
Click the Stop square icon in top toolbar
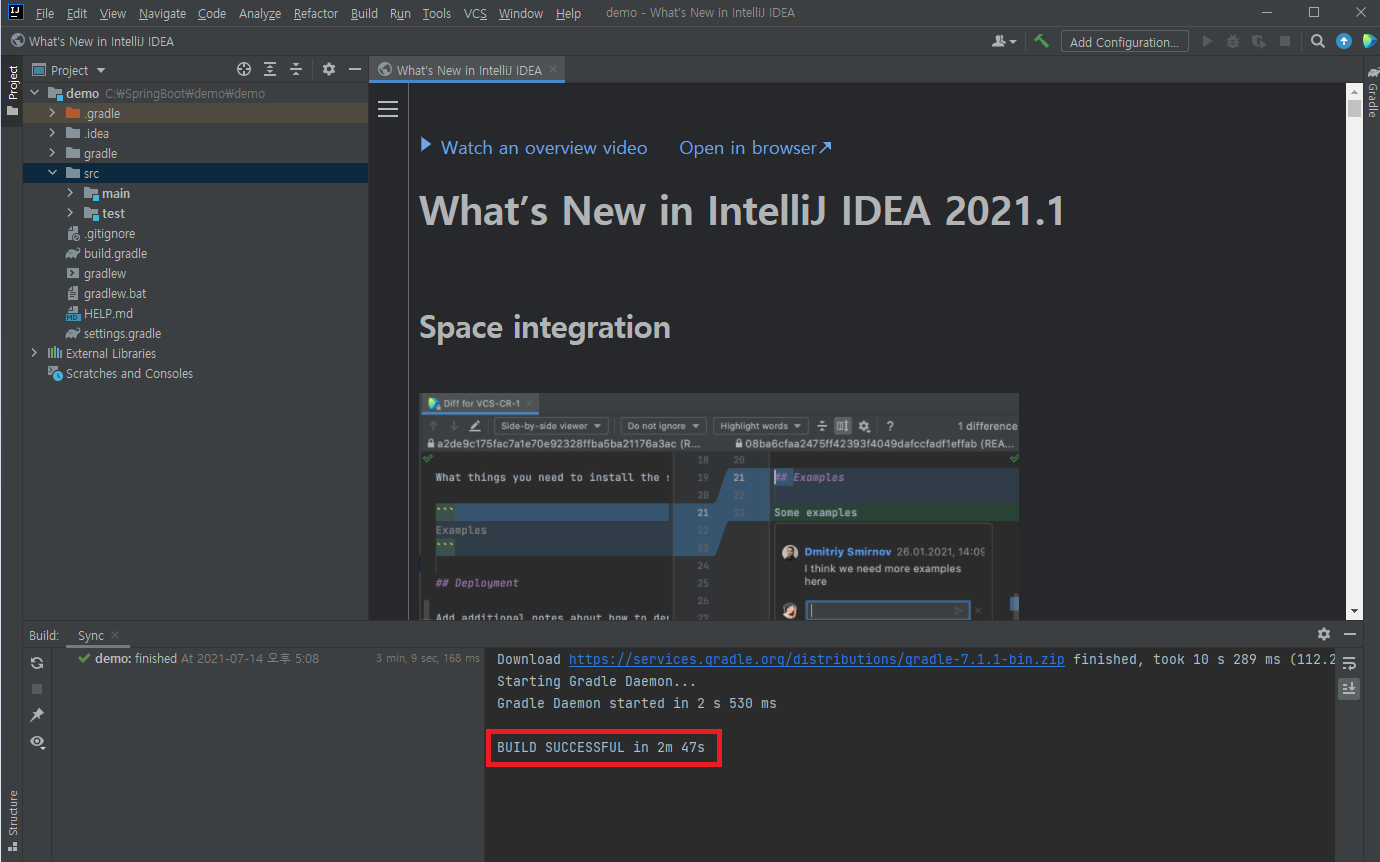click(1285, 41)
